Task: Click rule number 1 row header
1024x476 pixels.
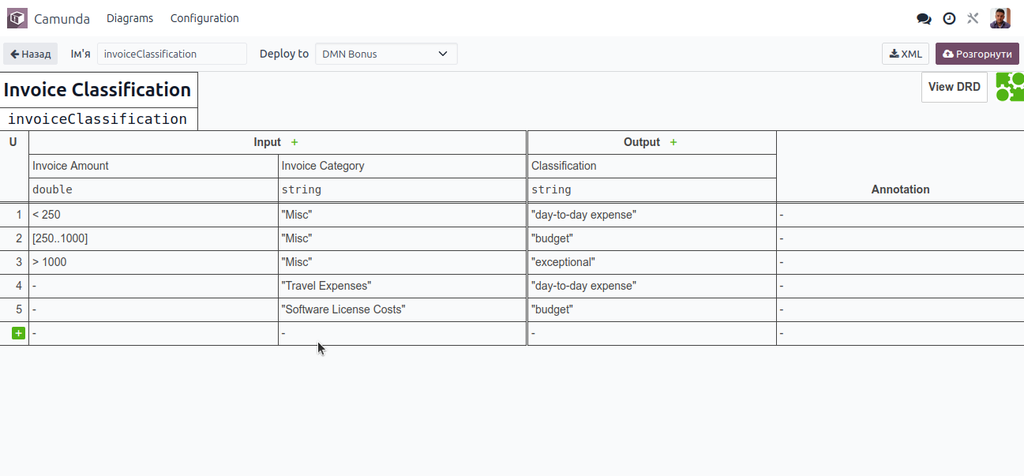Action: (x=14, y=215)
